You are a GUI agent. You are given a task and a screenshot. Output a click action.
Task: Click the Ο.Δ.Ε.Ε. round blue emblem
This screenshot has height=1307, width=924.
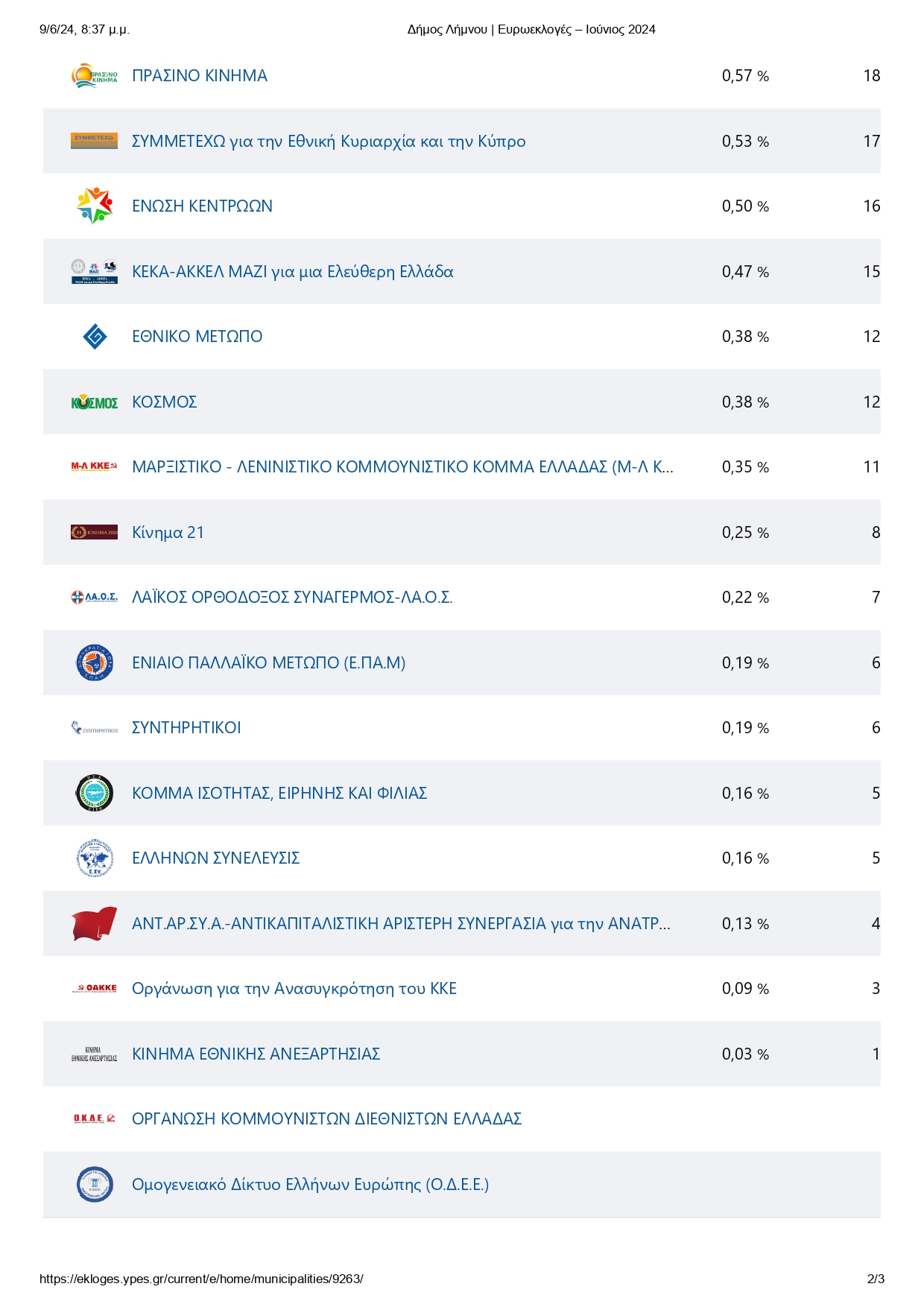tap(95, 1185)
